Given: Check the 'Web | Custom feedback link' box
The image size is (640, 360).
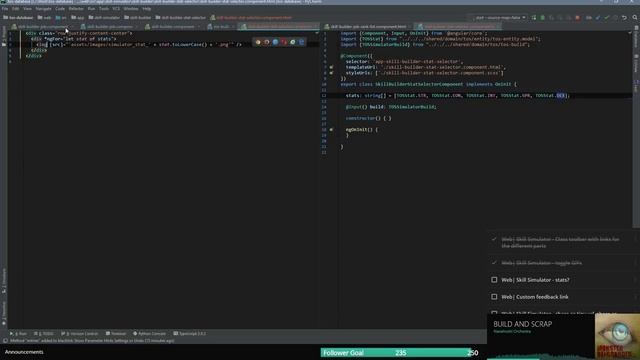Looking at the screenshot, I should coord(494,297).
